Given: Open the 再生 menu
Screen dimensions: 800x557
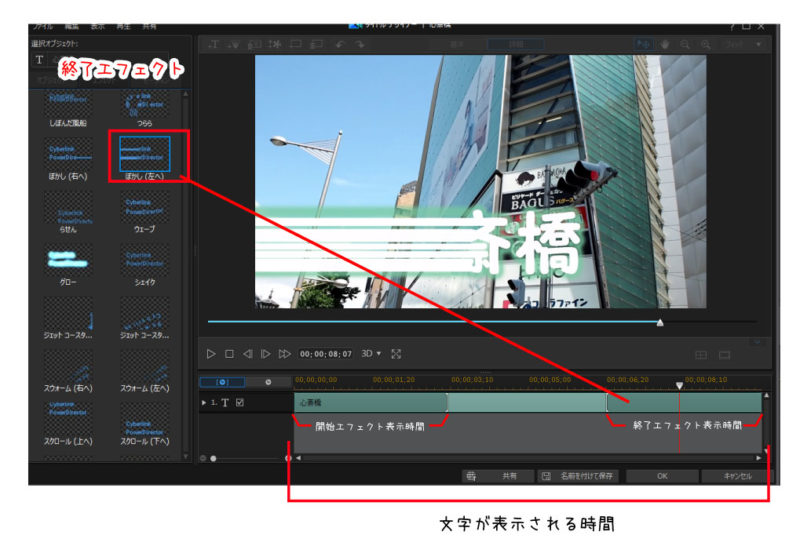Looking at the screenshot, I should coord(127,25).
